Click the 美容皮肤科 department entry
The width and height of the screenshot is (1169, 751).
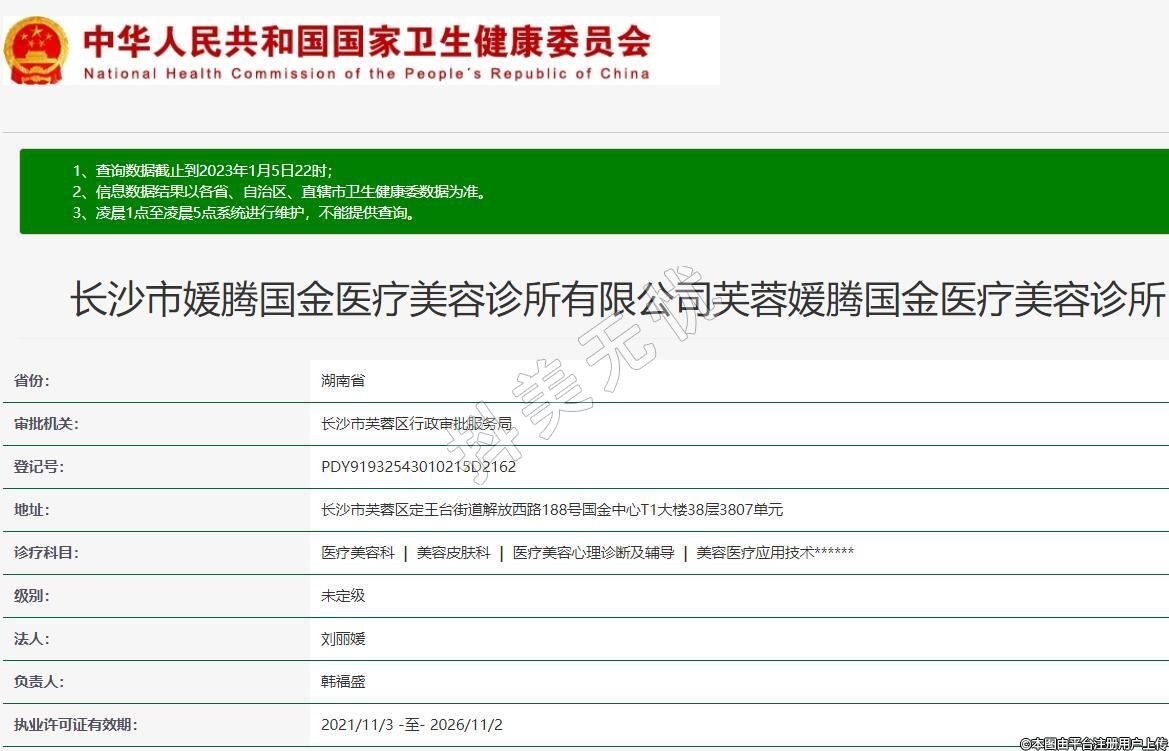tap(453, 553)
